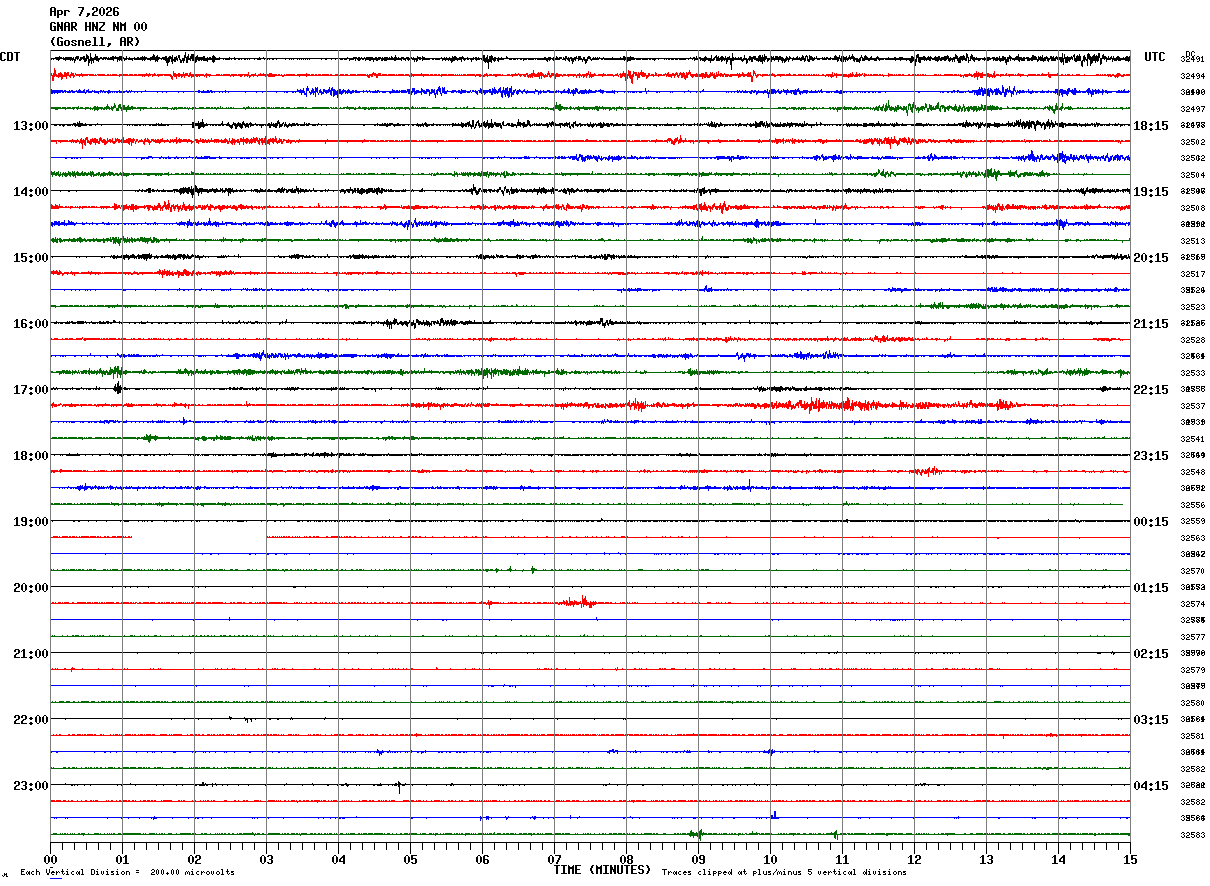Click minute tick label 12 on the axis
Screen dimensions: 1210x886
[x=914, y=859]
